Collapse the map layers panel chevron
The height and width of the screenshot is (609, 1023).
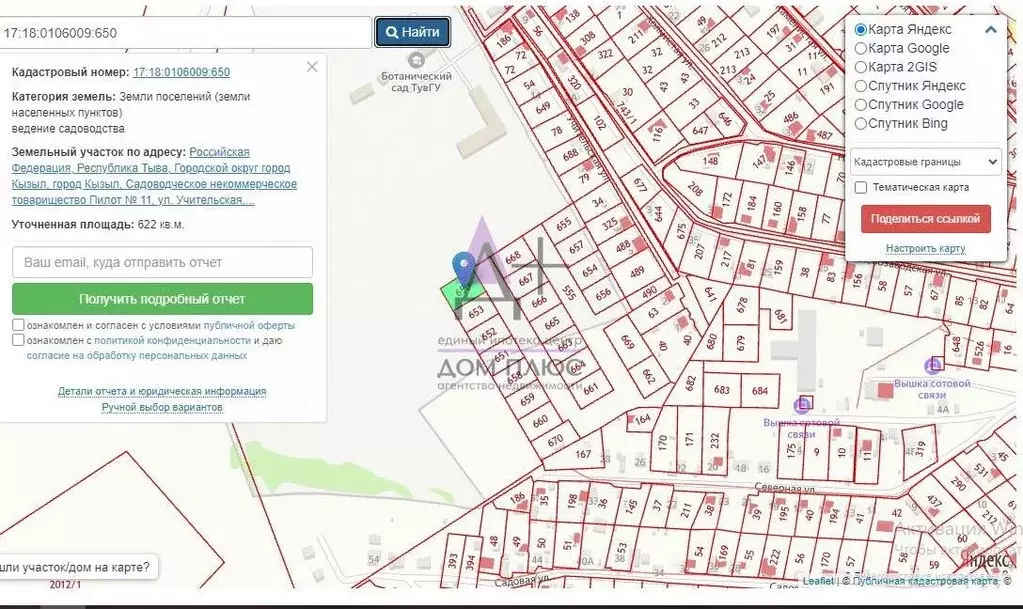pyautogui.click(x=991, y=30)
